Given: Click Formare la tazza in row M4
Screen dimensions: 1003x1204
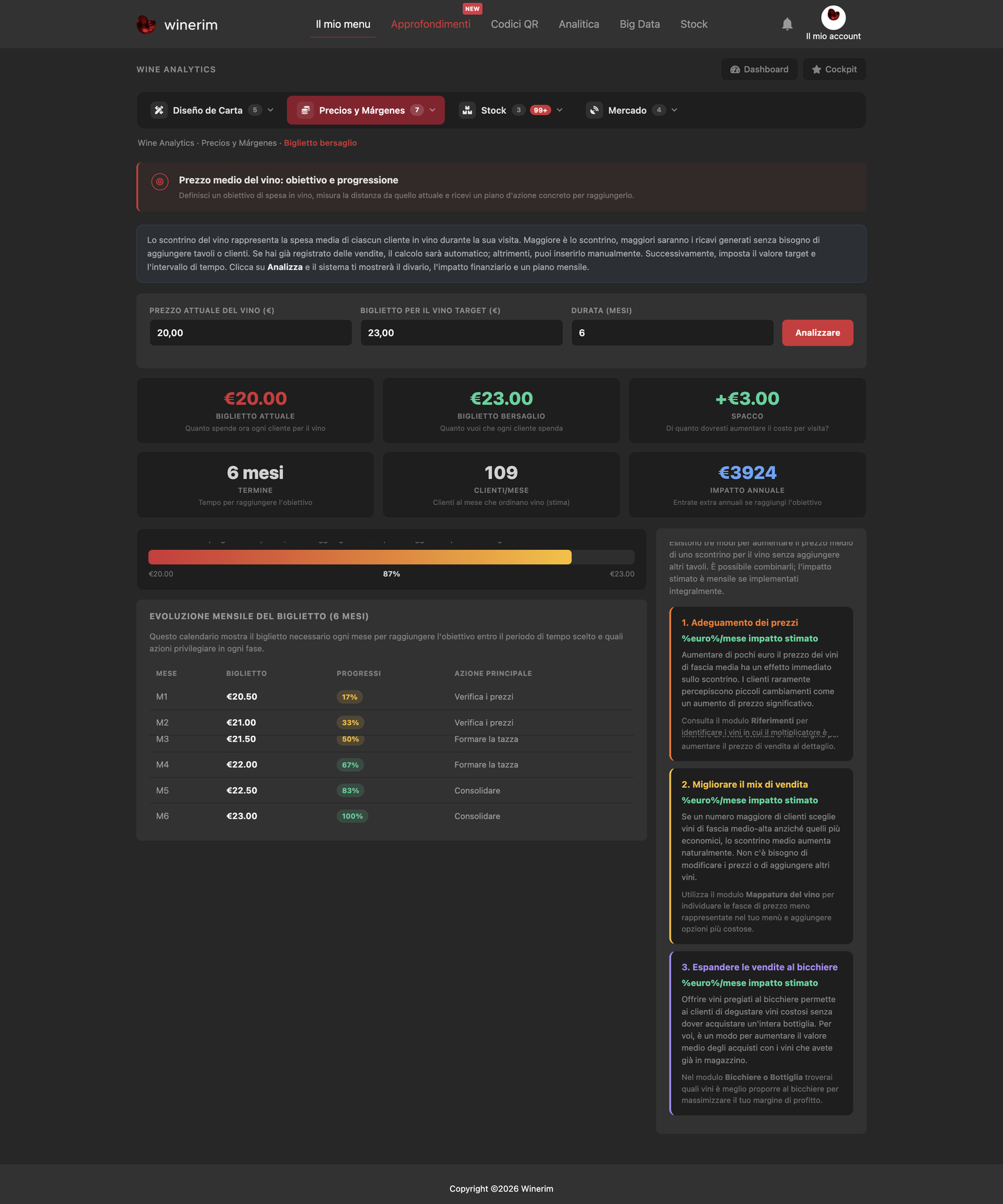Looking at the screenshot, I should (486, 765).
